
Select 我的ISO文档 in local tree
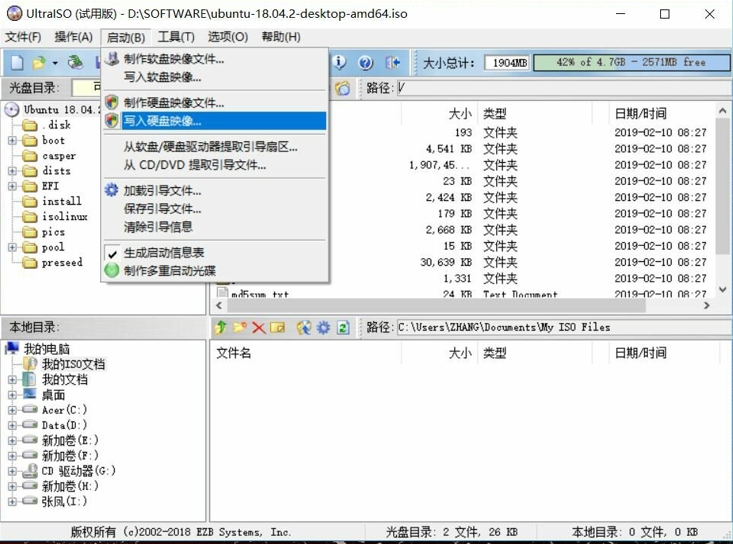tap(73, 364)
